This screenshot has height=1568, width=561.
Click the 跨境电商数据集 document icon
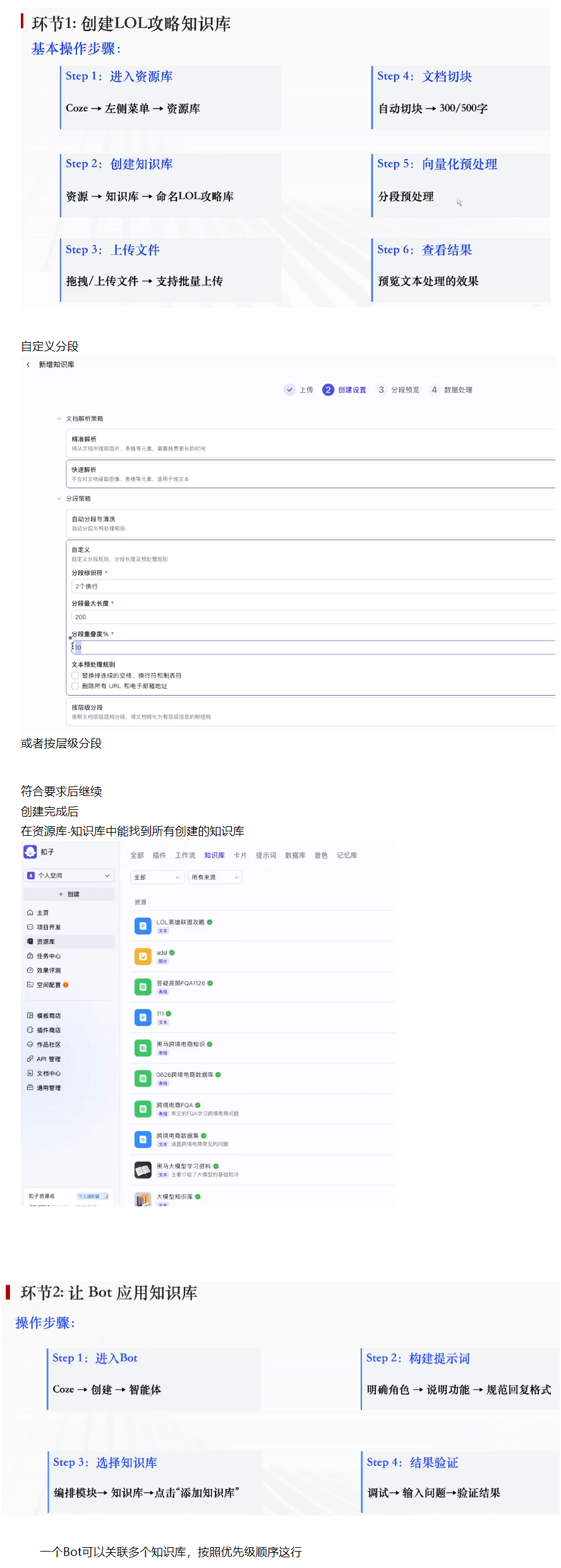pos(143,1139)
